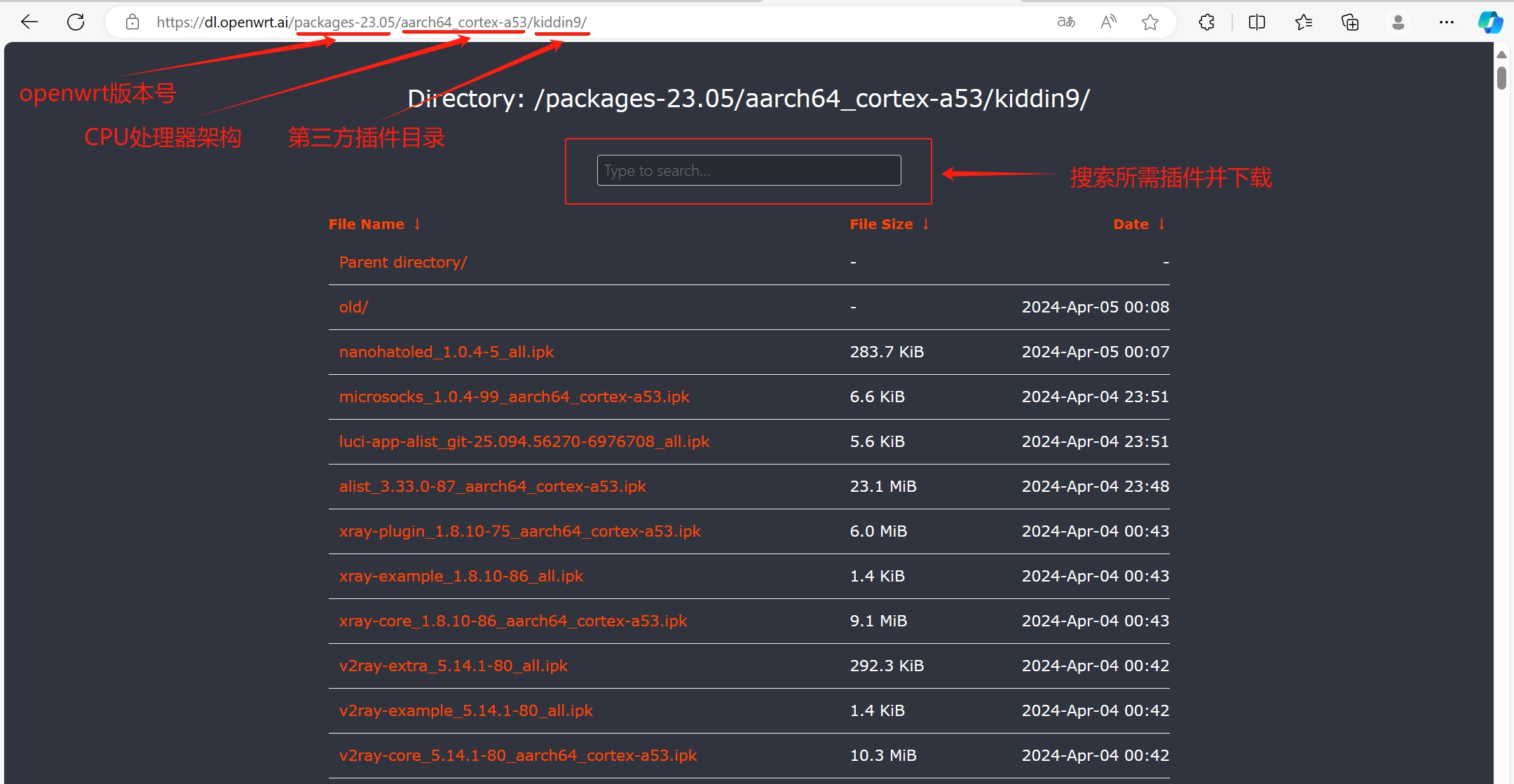Download alist_3.33.0-87_aarch64_cortex-a53.ipk

click(493, 486)
